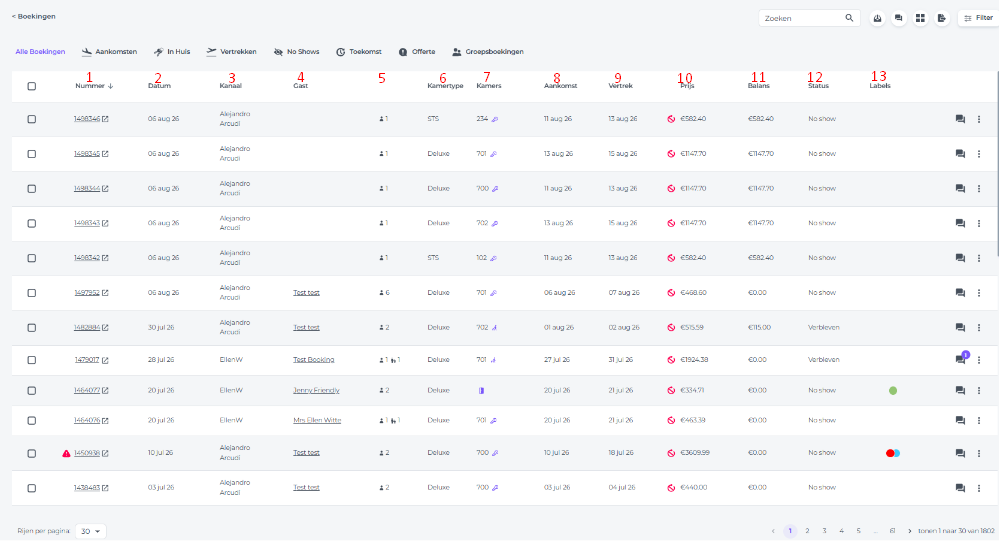Click the export document icon
This screenshot has width=999, height=541.
[942, 18]
